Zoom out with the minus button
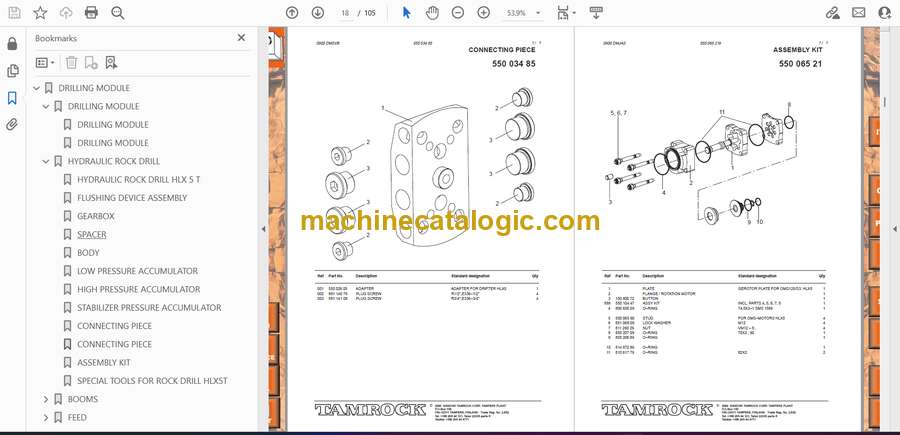Viewport: 900px width, 435px height. [x=457, y=13]
